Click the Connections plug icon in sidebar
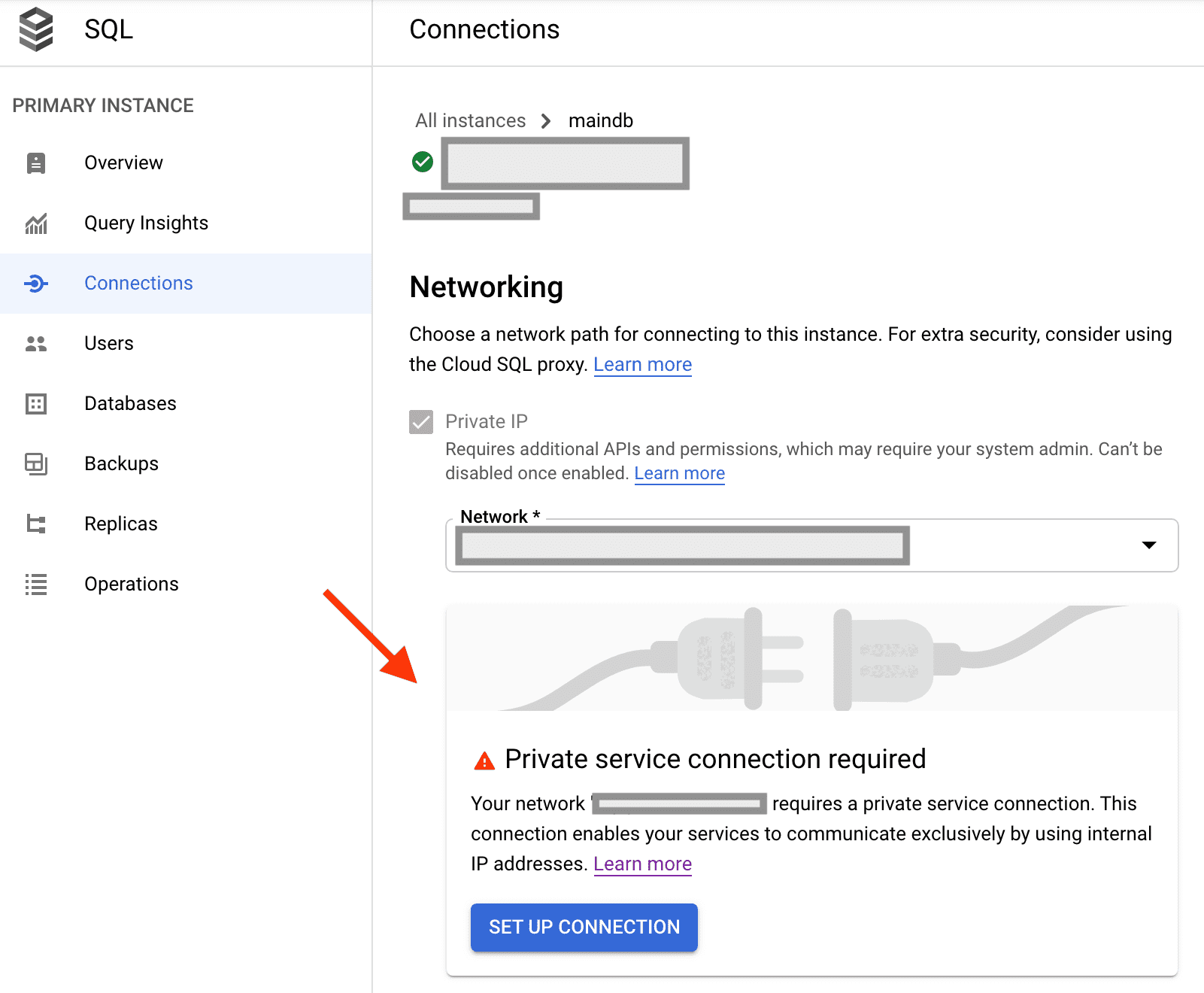The height and width of the screenshot is (993, 1204). coord(36,284)
